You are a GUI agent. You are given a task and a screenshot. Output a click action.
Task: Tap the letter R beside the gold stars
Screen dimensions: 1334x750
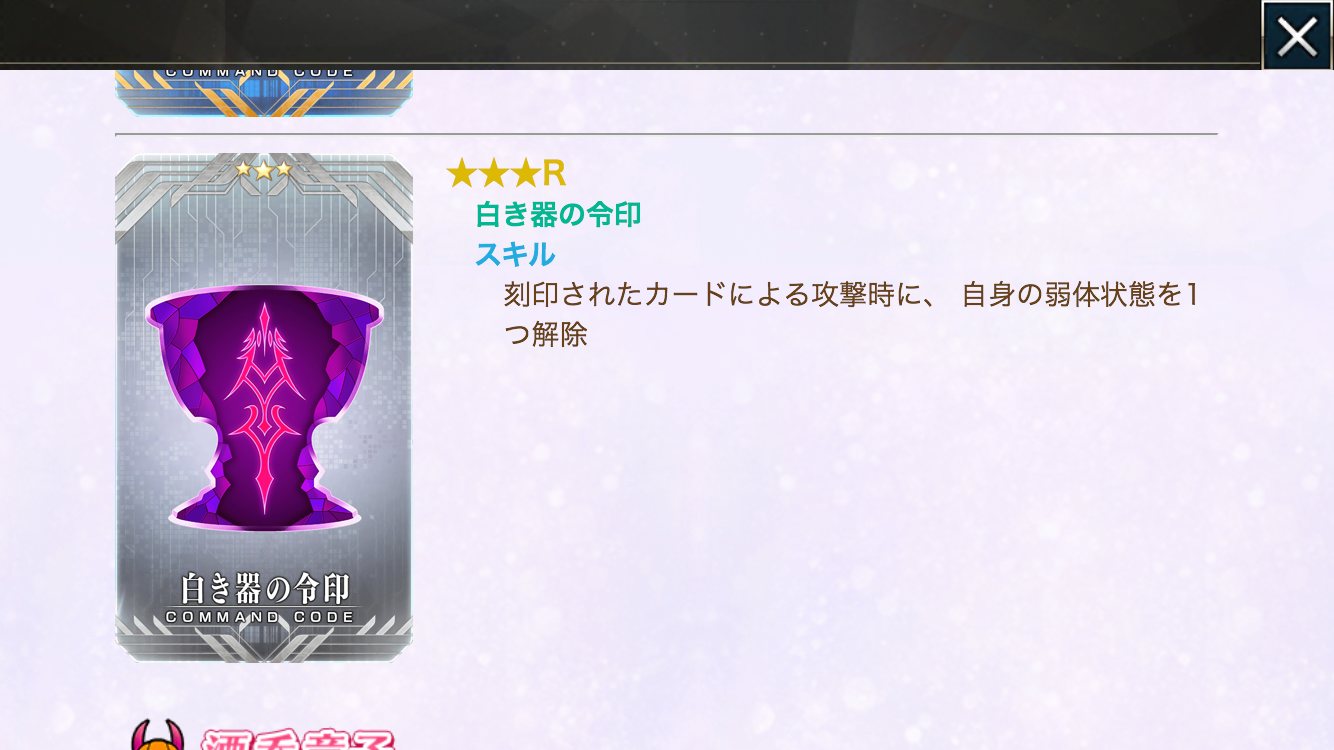click(554, 174)
